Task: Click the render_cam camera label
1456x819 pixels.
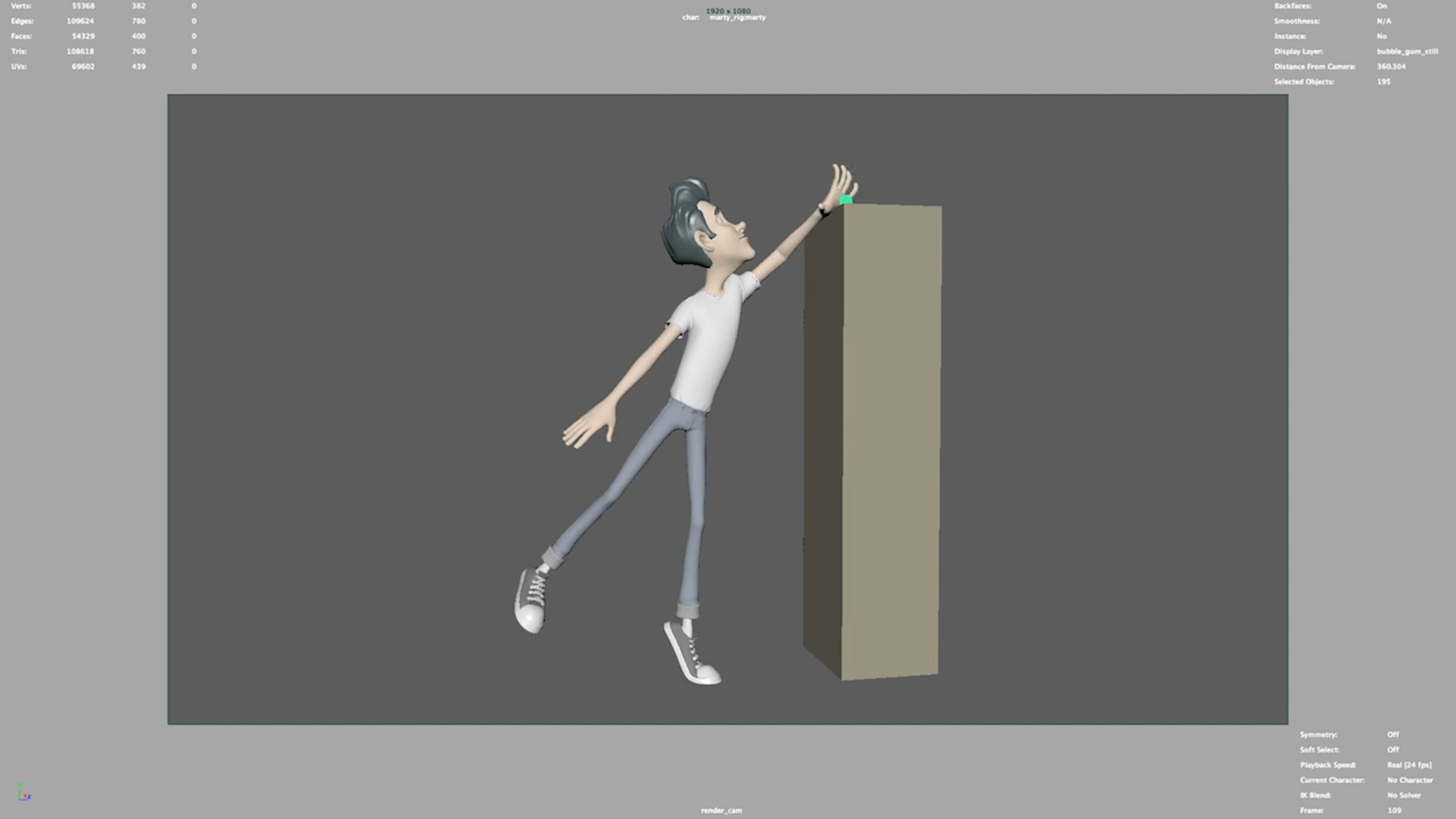Action: (721, 811)
